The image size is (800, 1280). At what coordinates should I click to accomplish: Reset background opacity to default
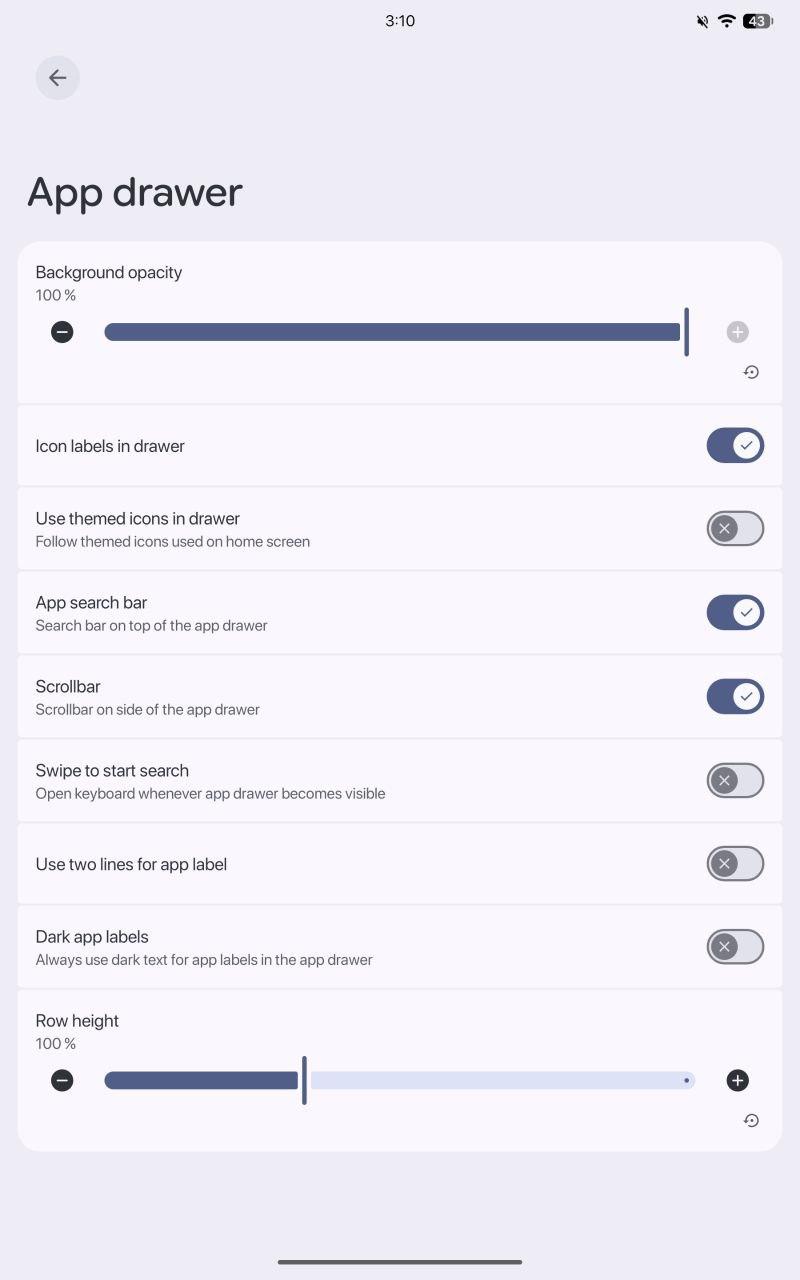751,372
